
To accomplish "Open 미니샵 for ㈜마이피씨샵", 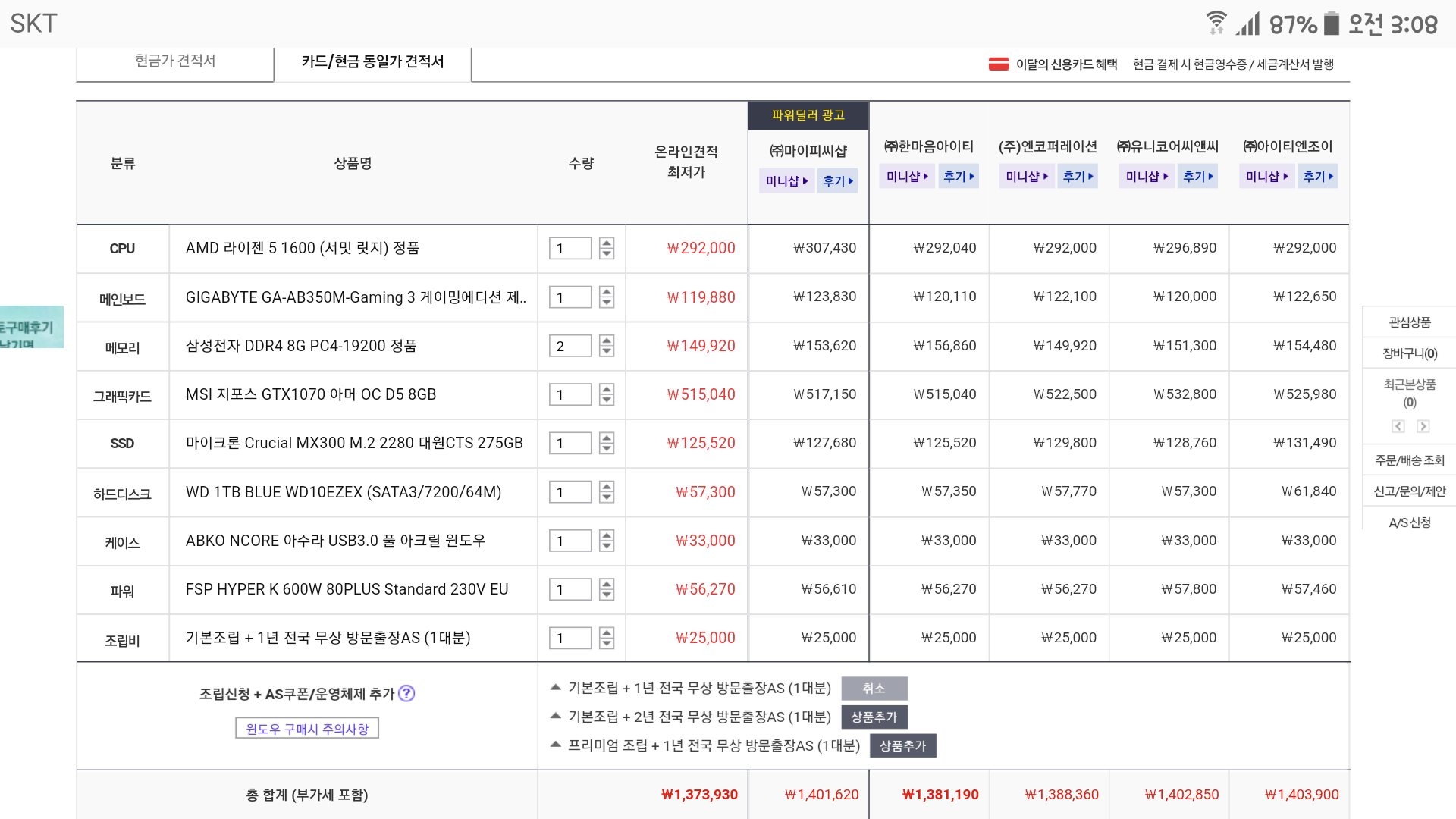I will click(x=786, y=180).
